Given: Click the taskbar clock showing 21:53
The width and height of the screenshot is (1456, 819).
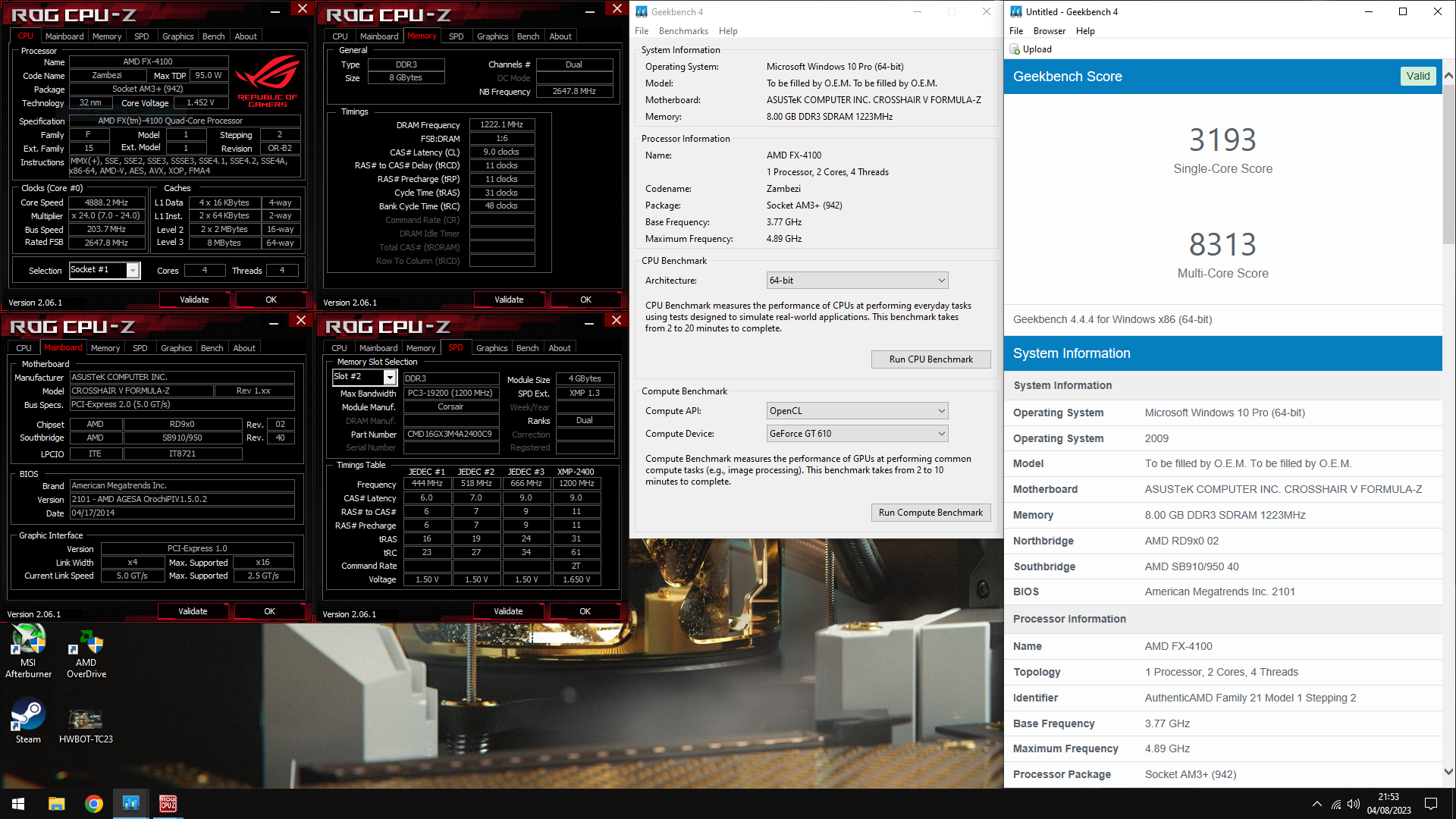Looking at the screenshot, I should click(x=1389, y=804).
